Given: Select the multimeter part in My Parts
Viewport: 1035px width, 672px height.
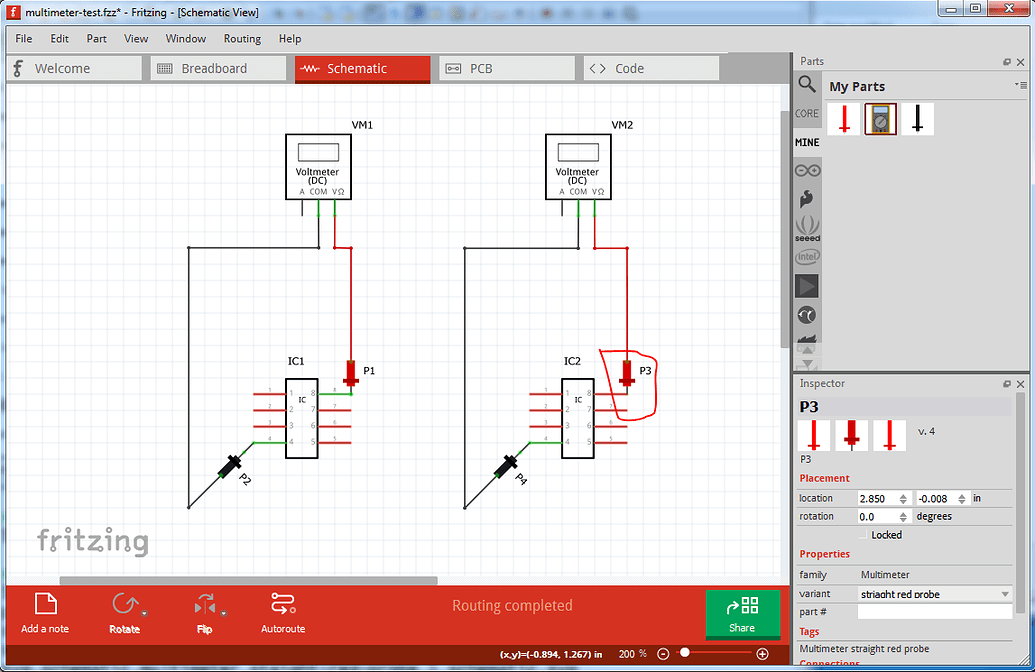Looking at the screenshot, I should coord(879,118).
